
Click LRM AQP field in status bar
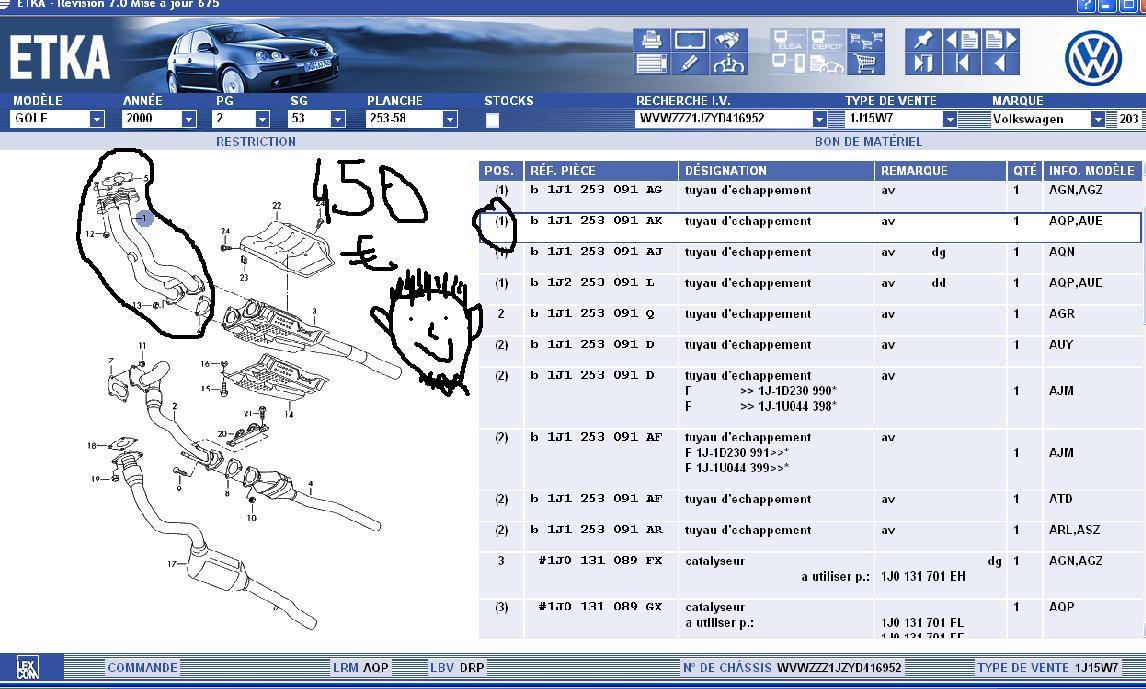(360, 667)
